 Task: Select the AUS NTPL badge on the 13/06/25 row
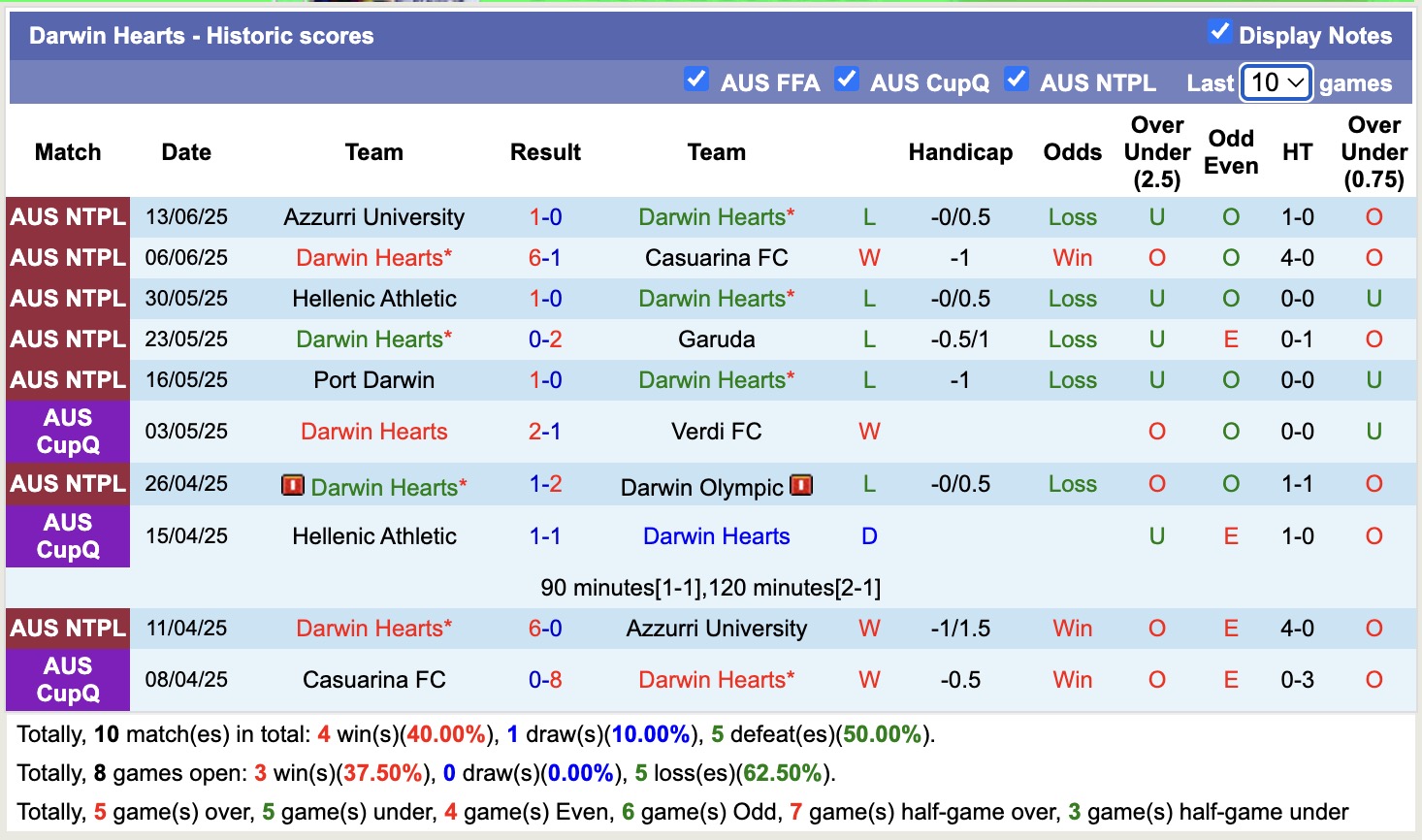pyautogui.click(x=67, y=216)
